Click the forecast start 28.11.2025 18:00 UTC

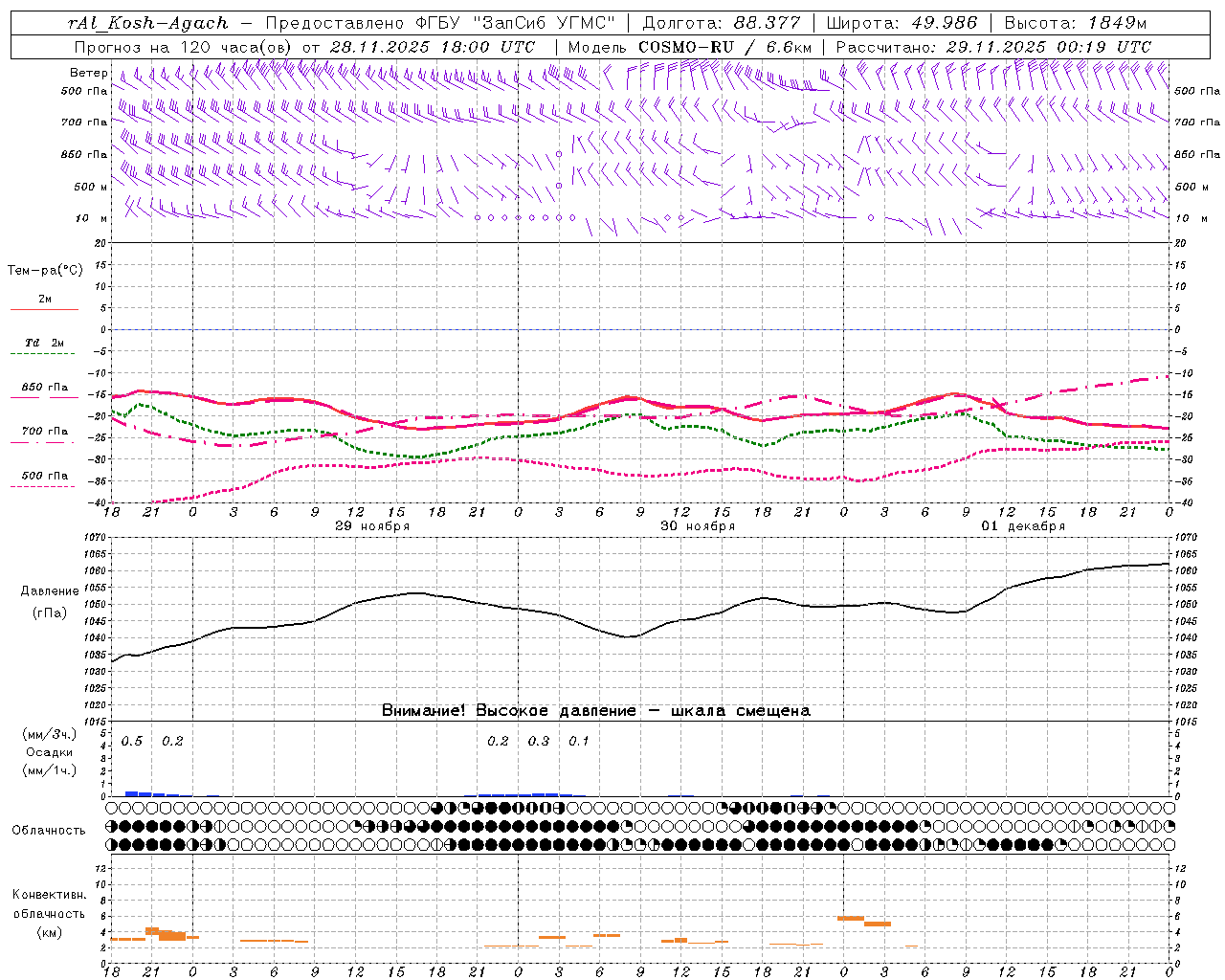(432, 47)
